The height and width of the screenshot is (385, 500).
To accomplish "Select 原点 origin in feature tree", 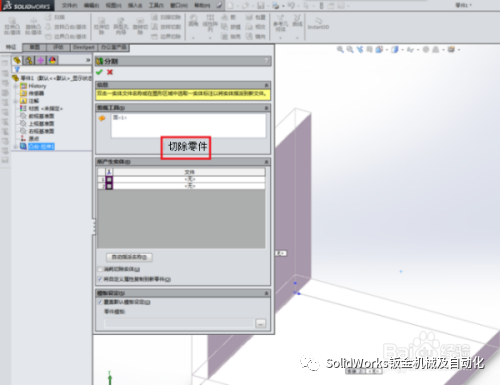I will pos(34,138).
